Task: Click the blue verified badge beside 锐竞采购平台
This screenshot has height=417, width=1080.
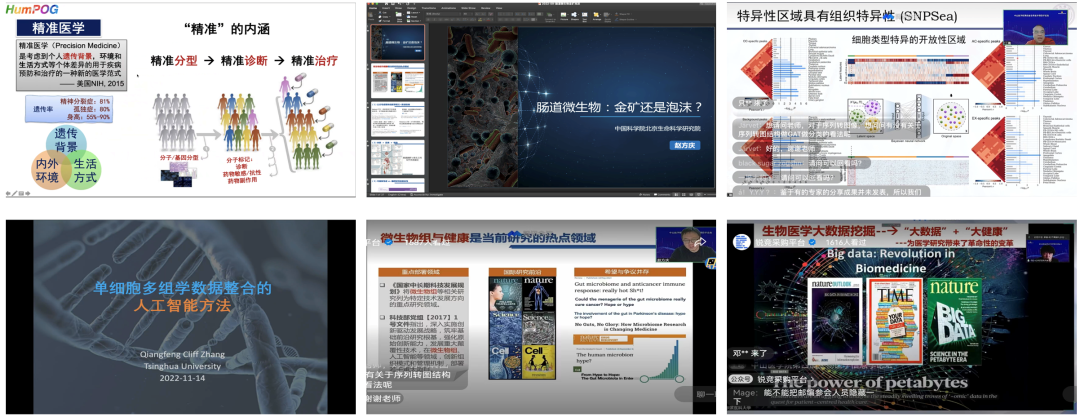Action: 813,243
